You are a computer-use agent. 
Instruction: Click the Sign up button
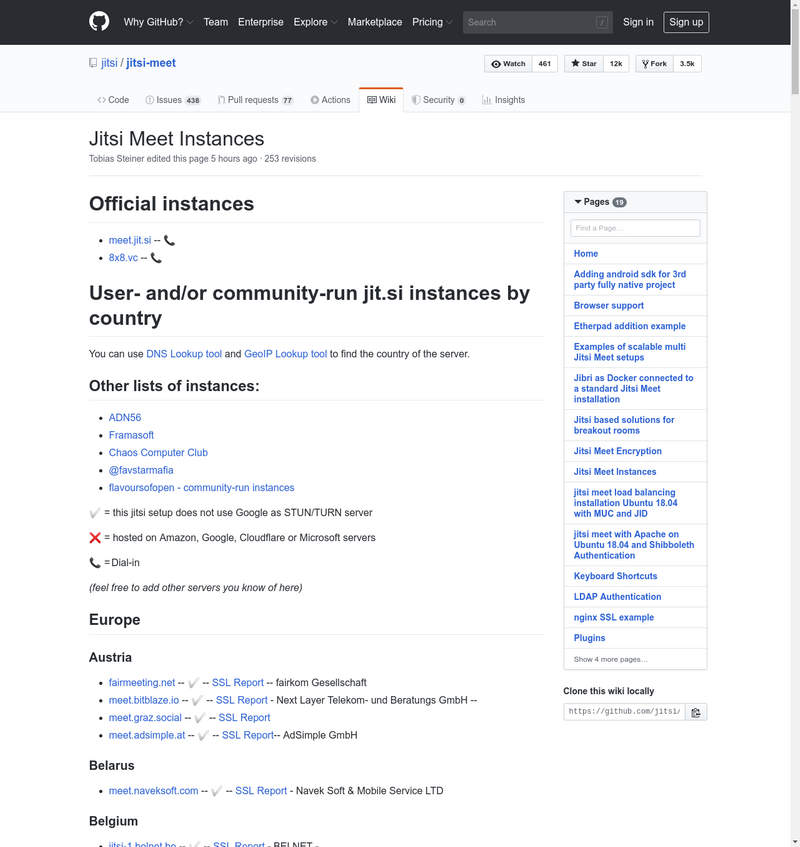click(x=686, y=22)
